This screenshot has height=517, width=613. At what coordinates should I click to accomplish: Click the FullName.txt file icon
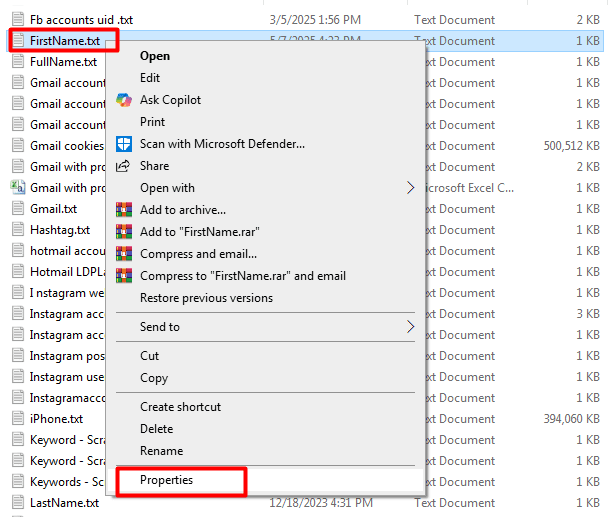coord(18,61)
